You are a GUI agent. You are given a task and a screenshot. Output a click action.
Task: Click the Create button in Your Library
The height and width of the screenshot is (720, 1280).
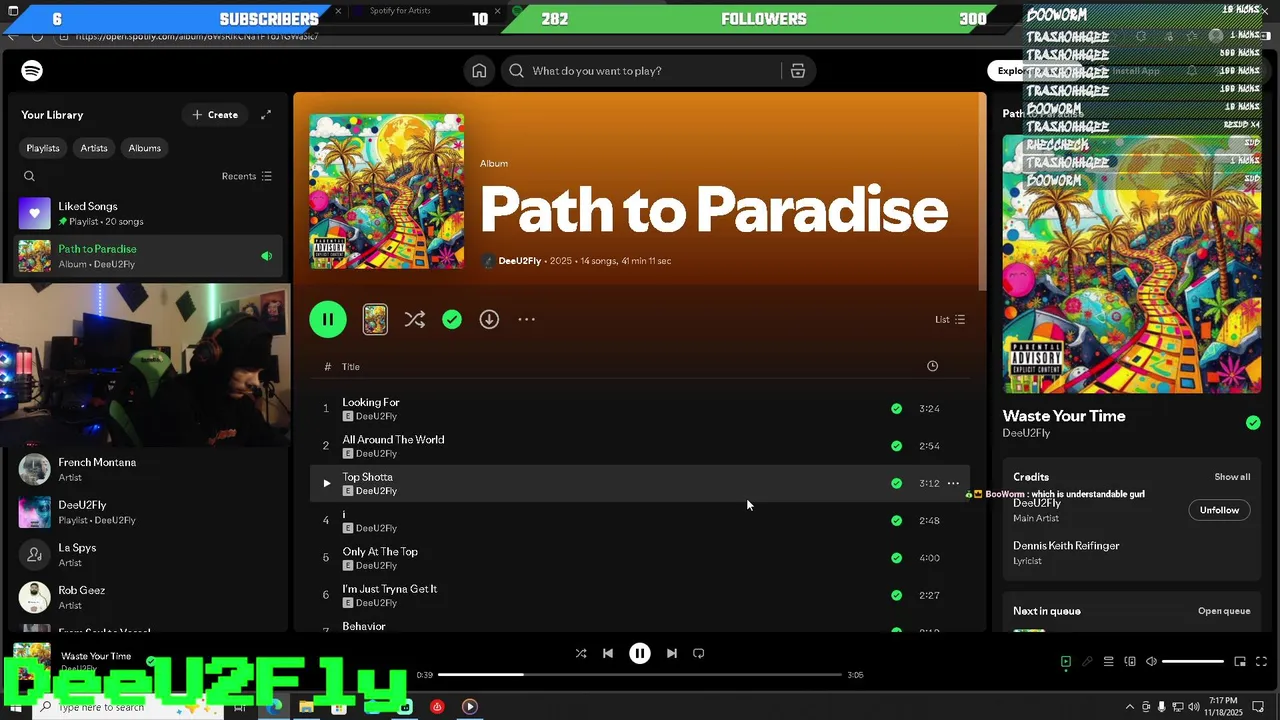pos(215,115)
